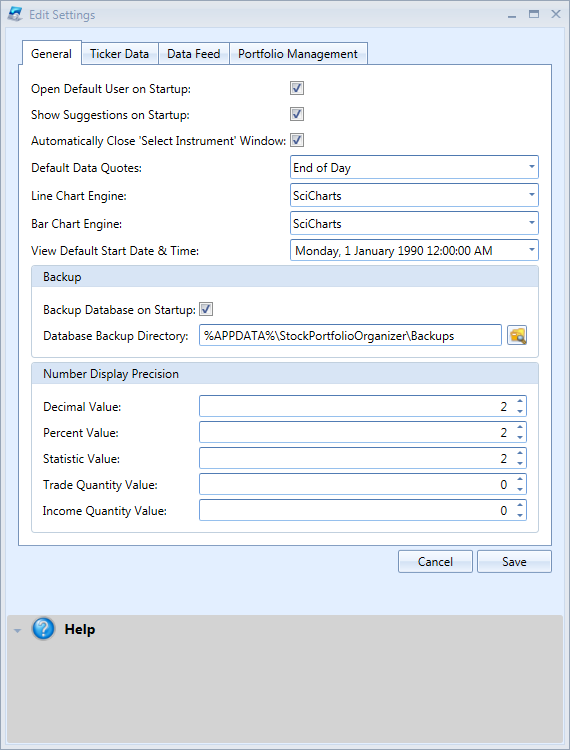Click the browse folder icon for backup directory
This screenshot has height=750, width=570.
[x=517, y=335]
